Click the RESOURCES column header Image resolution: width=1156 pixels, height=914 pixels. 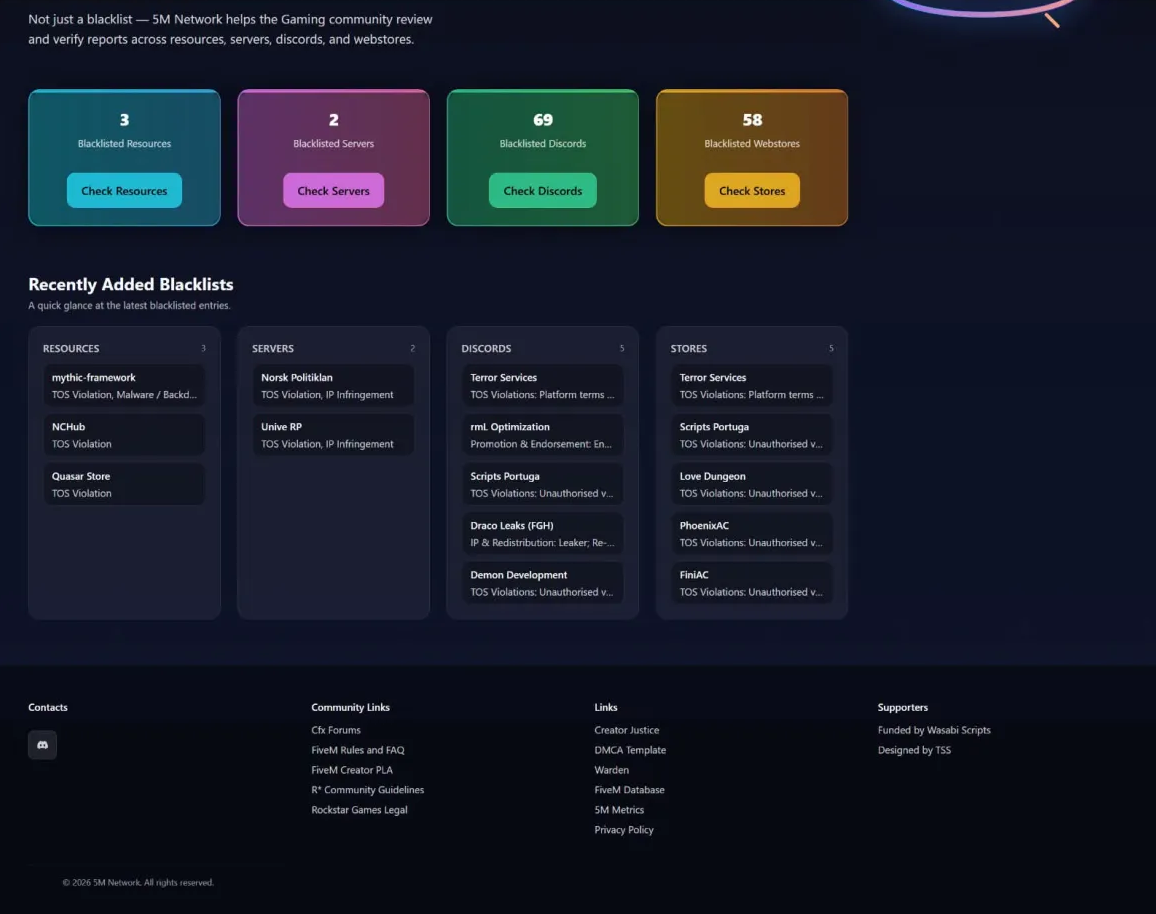[71, 348]
